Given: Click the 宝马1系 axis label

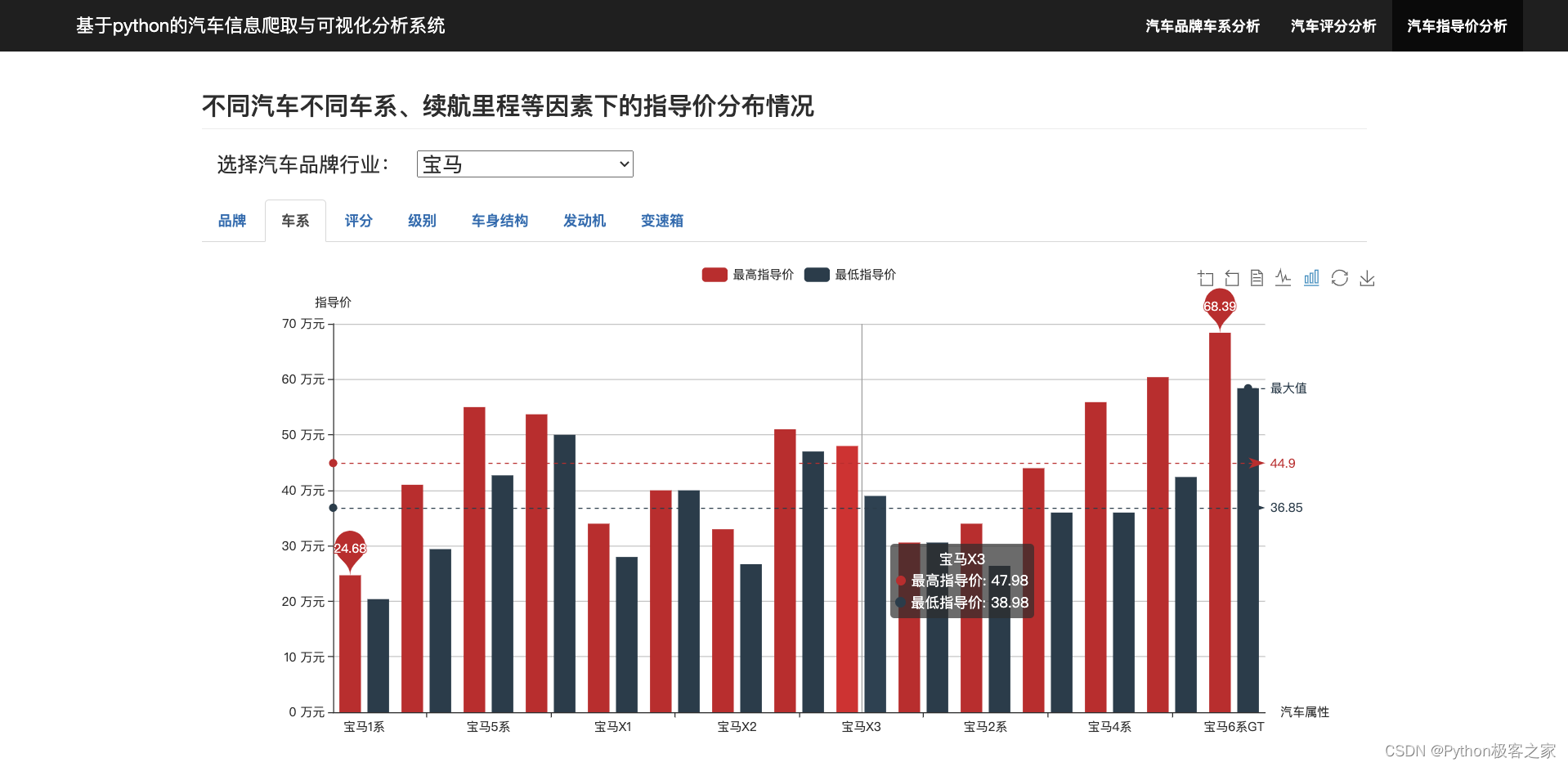Looking at the screenshot, I should pyautogui.click(x=364, y=727).
